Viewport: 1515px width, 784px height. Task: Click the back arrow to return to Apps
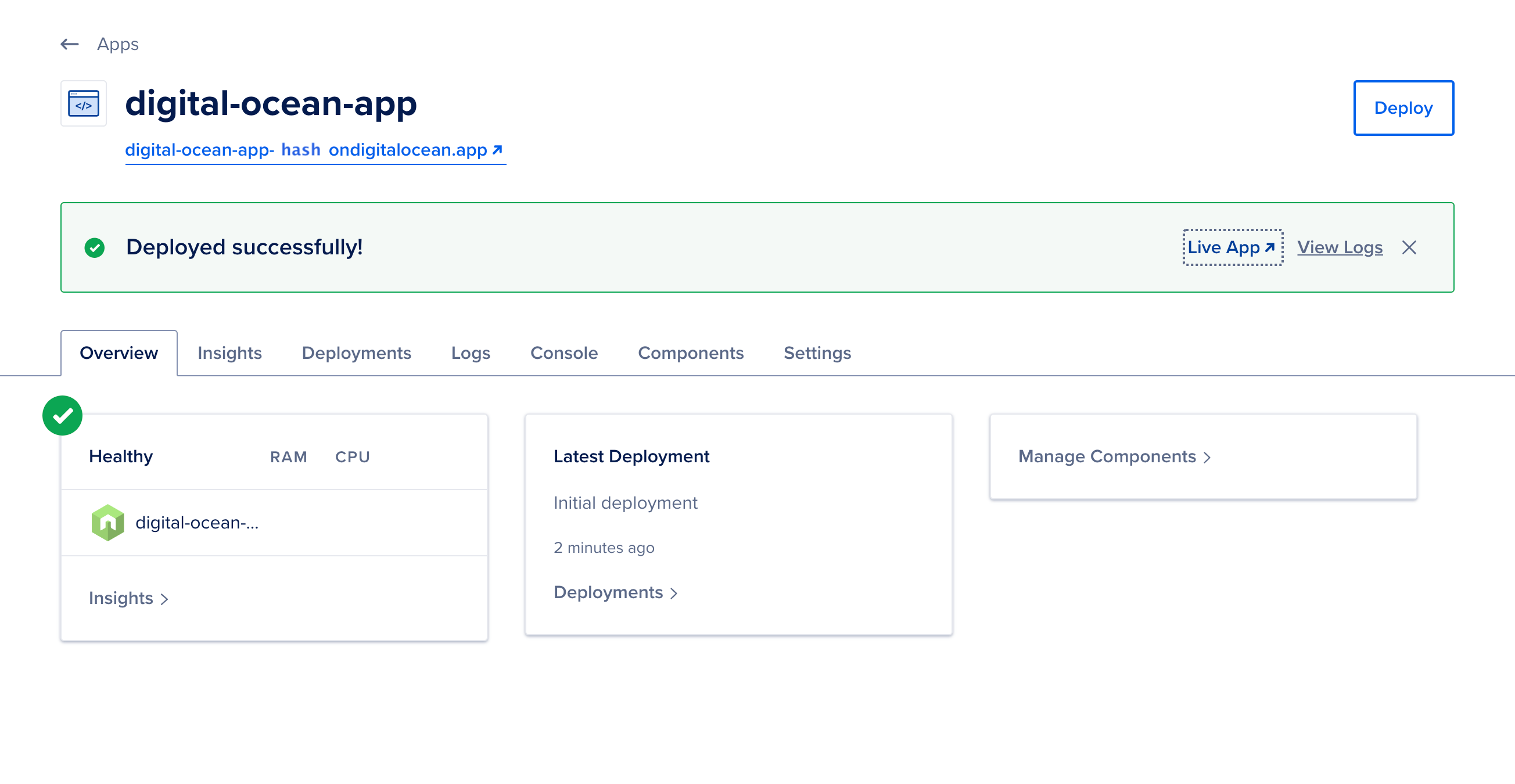pos(69,44)
